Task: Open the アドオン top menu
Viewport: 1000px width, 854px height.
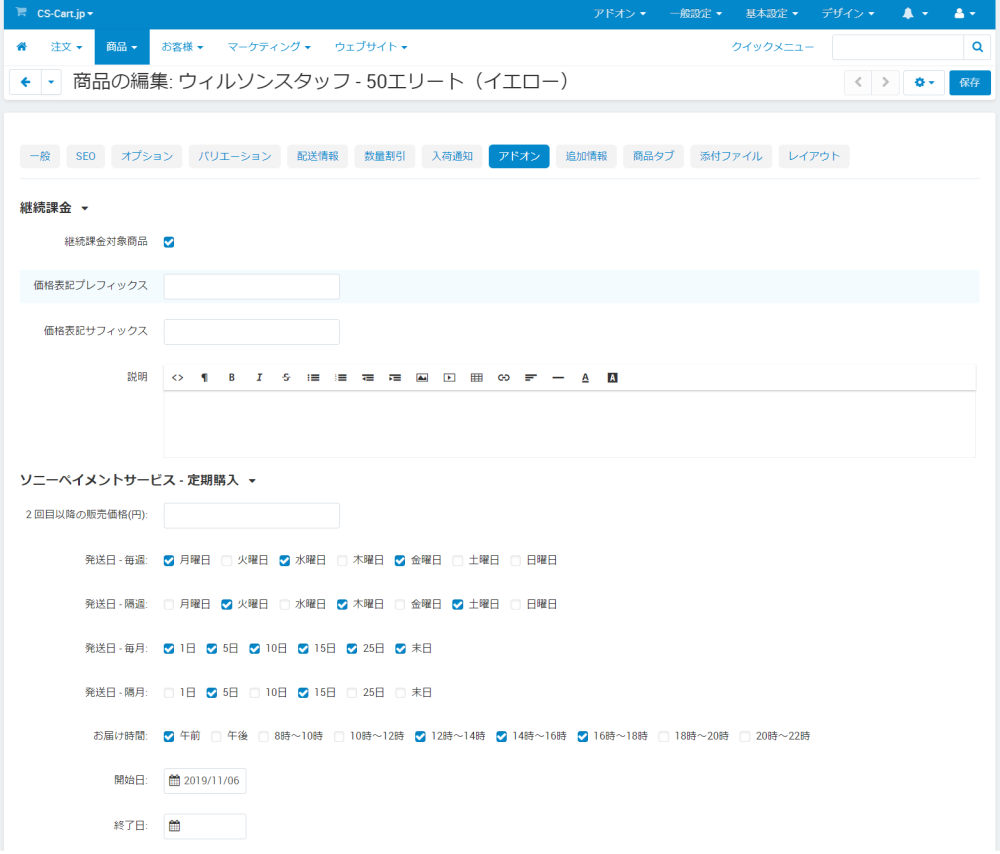Action: point(619,13)
